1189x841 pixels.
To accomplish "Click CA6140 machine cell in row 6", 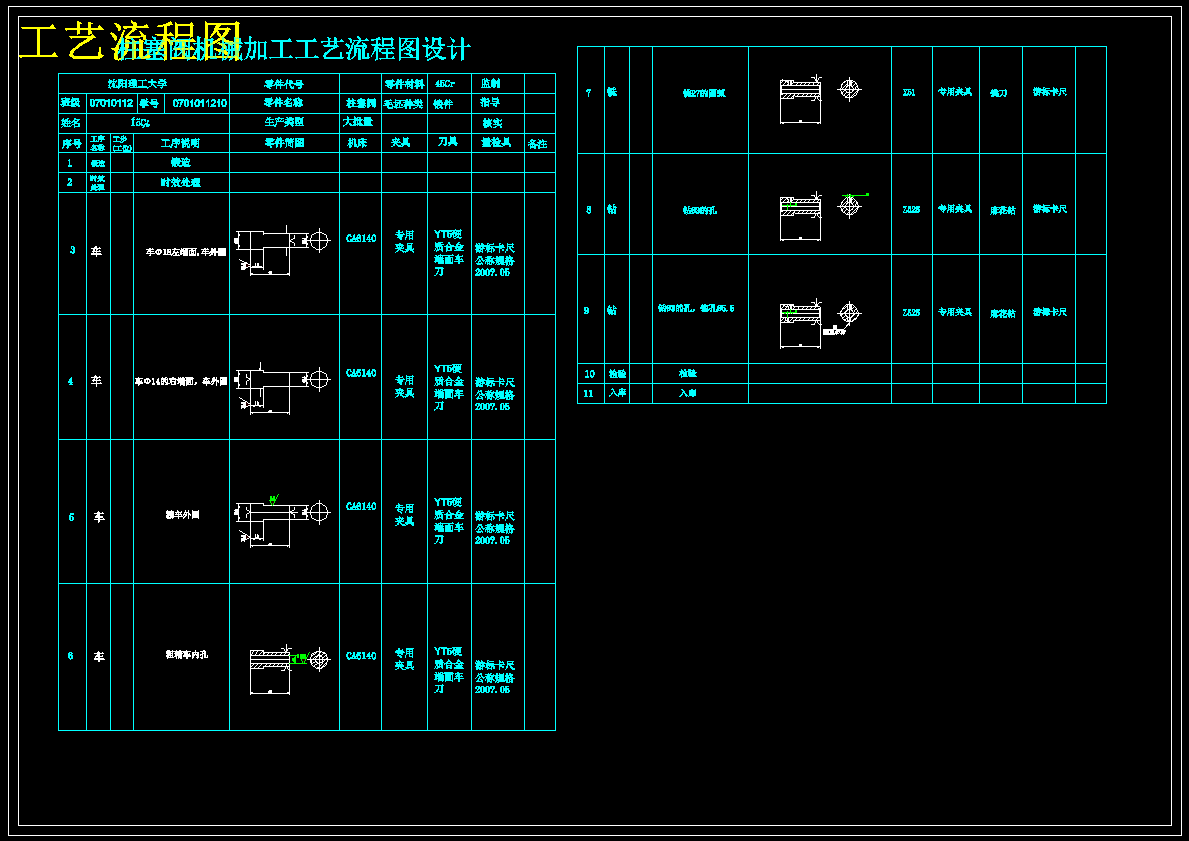I will click(x=361, y=656).
